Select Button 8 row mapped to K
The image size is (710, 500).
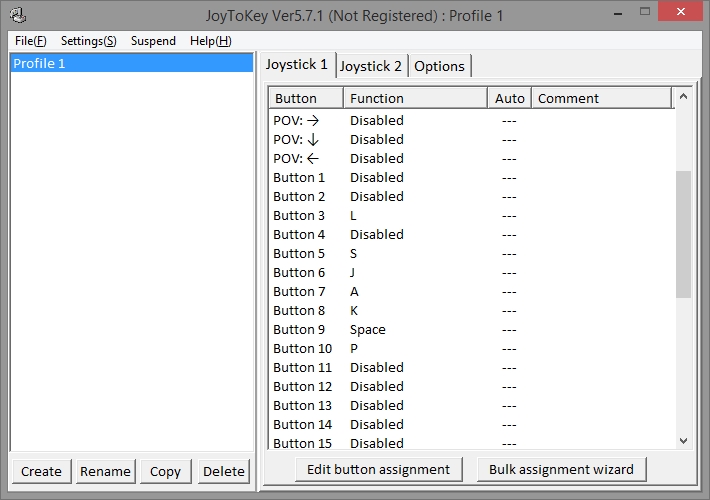click(x=471, y=311)
